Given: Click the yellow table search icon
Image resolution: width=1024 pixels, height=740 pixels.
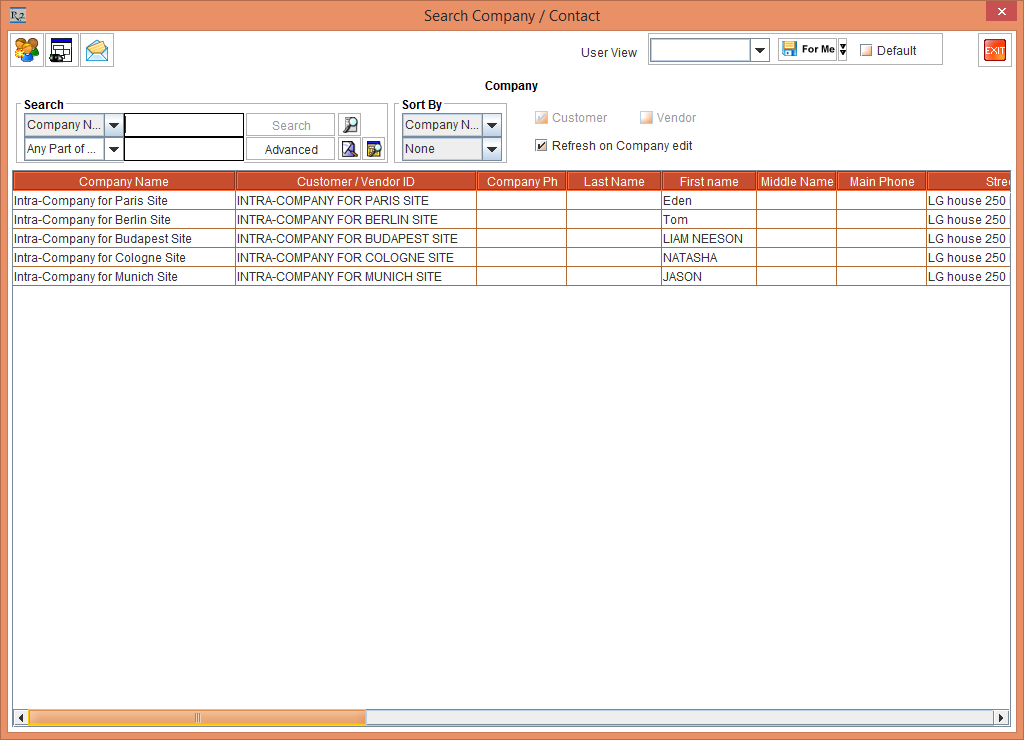Looking at the screenshot, I should click(x=373, y=149).
